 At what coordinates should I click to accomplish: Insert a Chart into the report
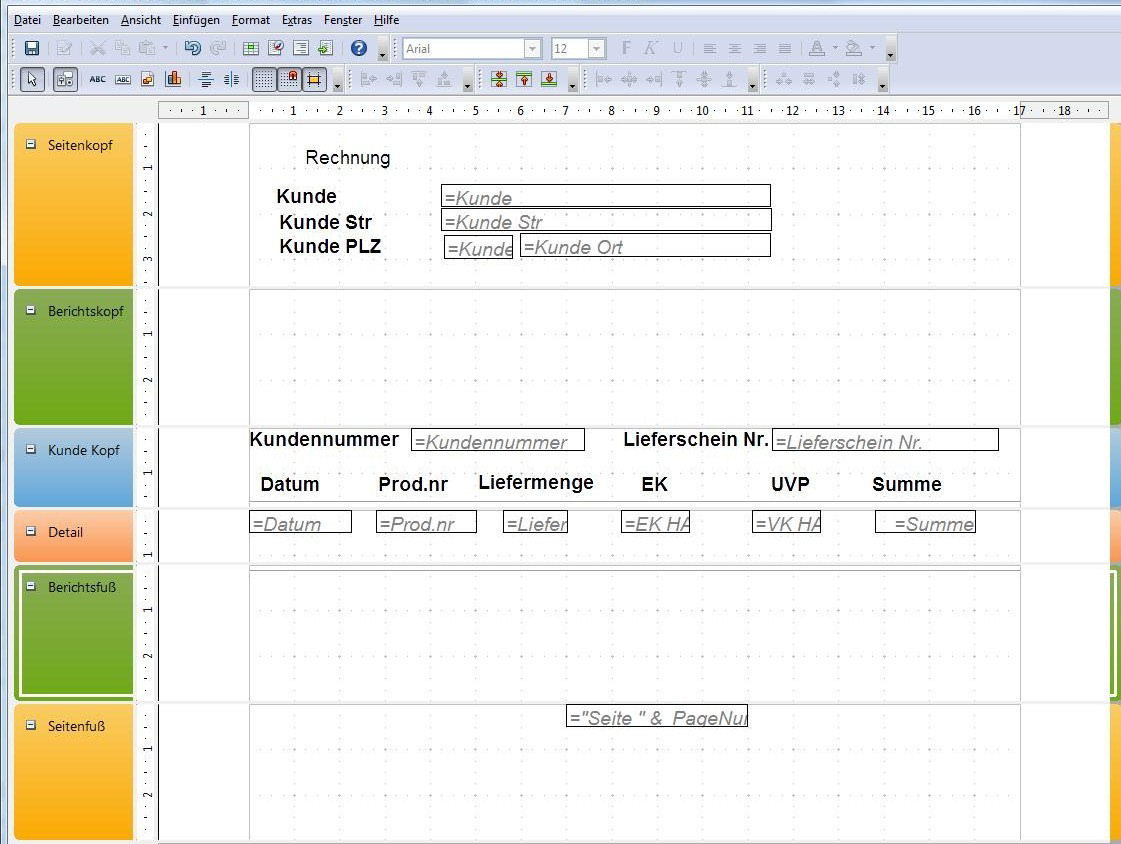pyautogui.click(x=173, y=78)
